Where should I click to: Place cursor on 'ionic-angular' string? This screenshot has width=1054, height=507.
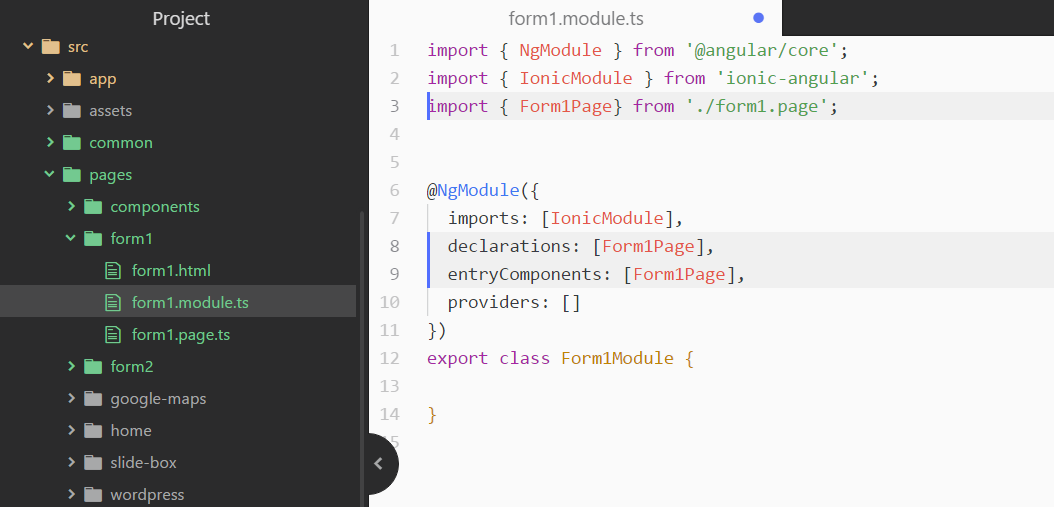click(792, 79)
